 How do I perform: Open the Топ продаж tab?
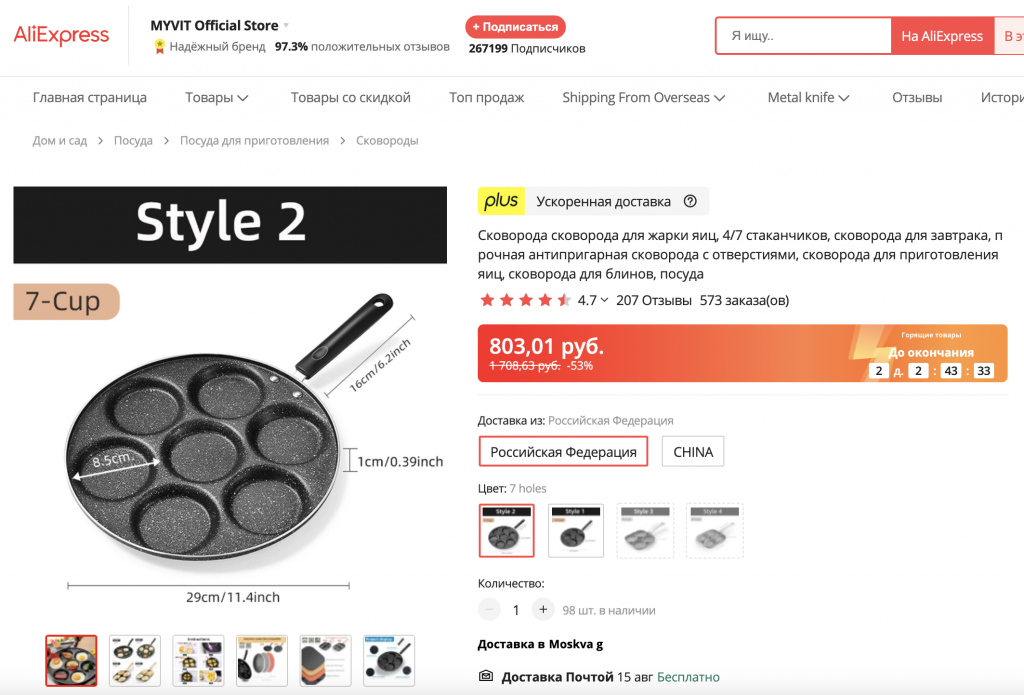pyautogui.click(x=486, y=97)
